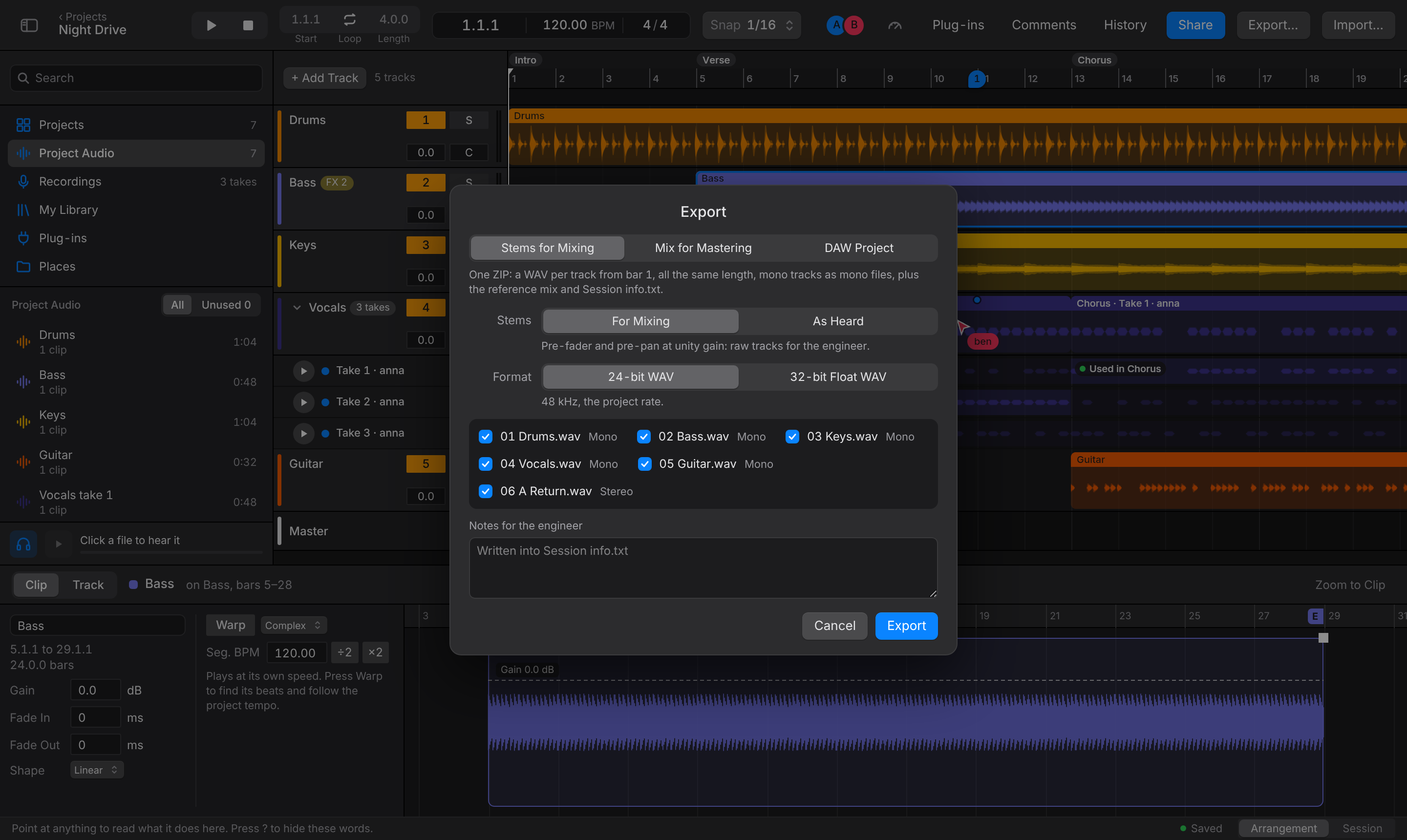Screen dimensions: 1407x840
Task: Toggle the Loop icon
Action: 349,19
